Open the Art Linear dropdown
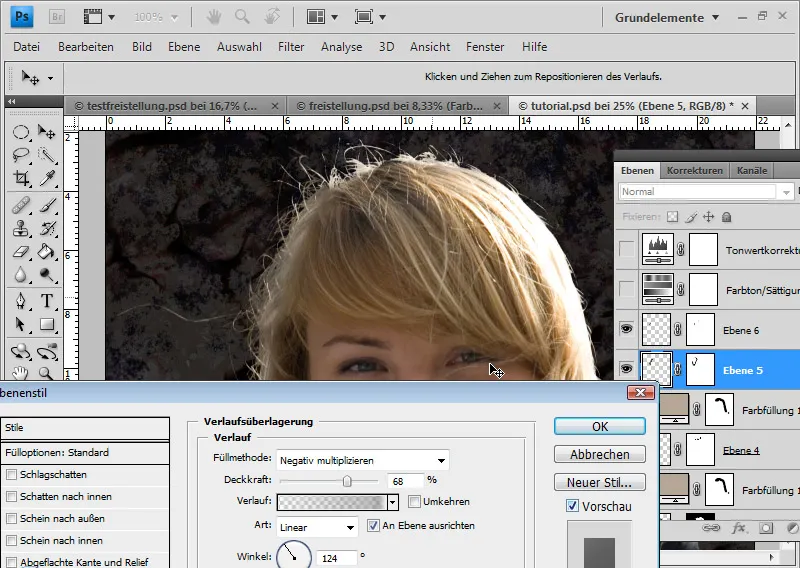800x568 pixels. pos(317,527)
